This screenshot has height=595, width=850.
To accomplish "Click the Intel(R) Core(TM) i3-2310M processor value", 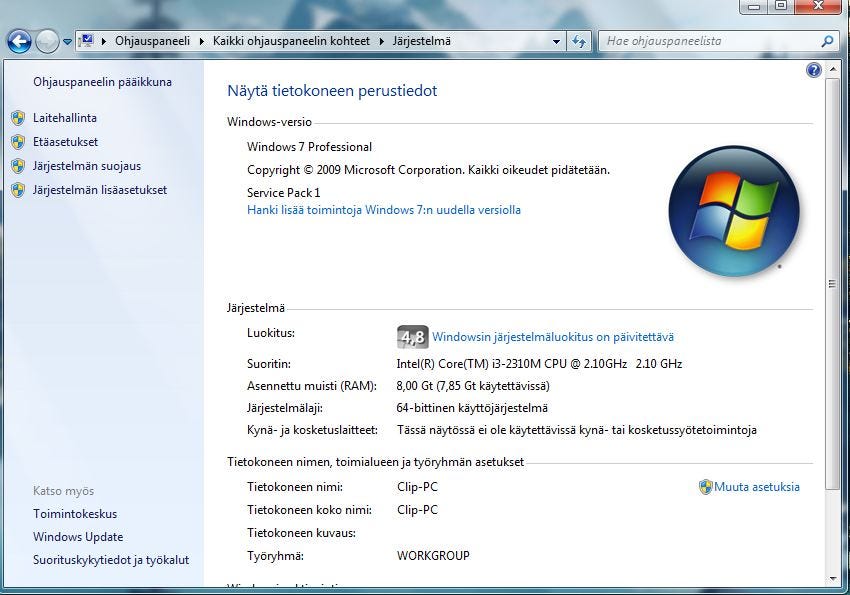I will pyautogui.click(x=539, y=364).
